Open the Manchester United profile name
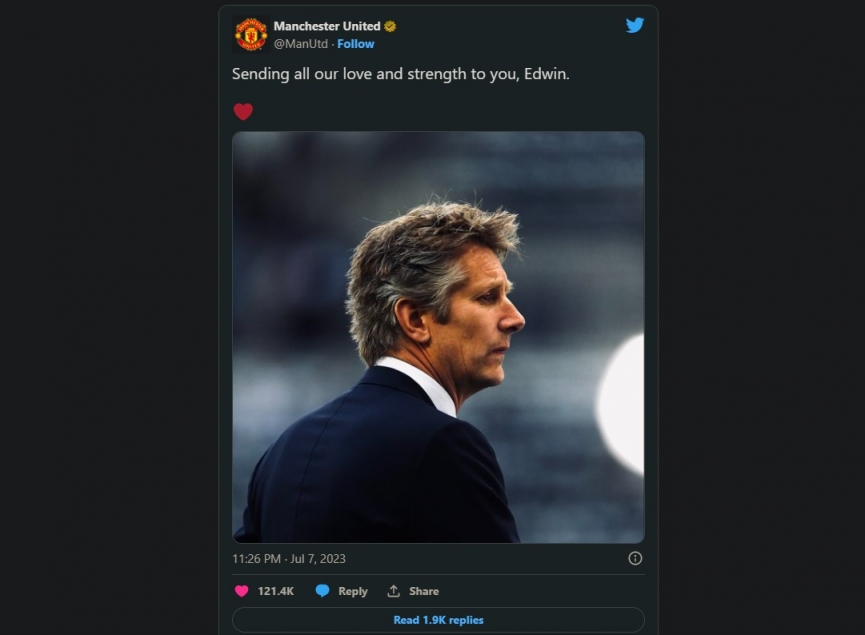Viewport: 865px width, 635px height. tap(326, 26)
